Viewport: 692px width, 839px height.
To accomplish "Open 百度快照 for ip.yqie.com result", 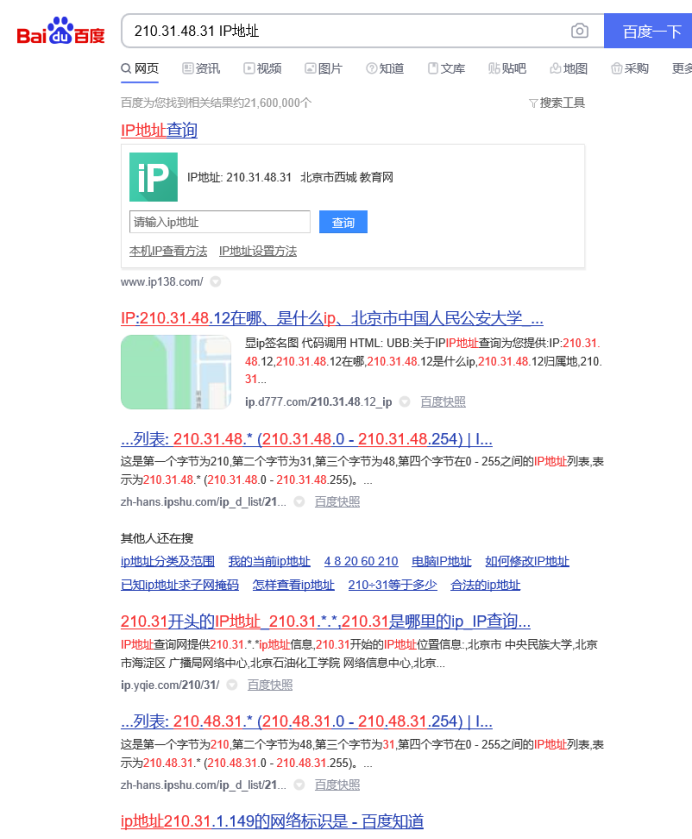I will [270, 684].
